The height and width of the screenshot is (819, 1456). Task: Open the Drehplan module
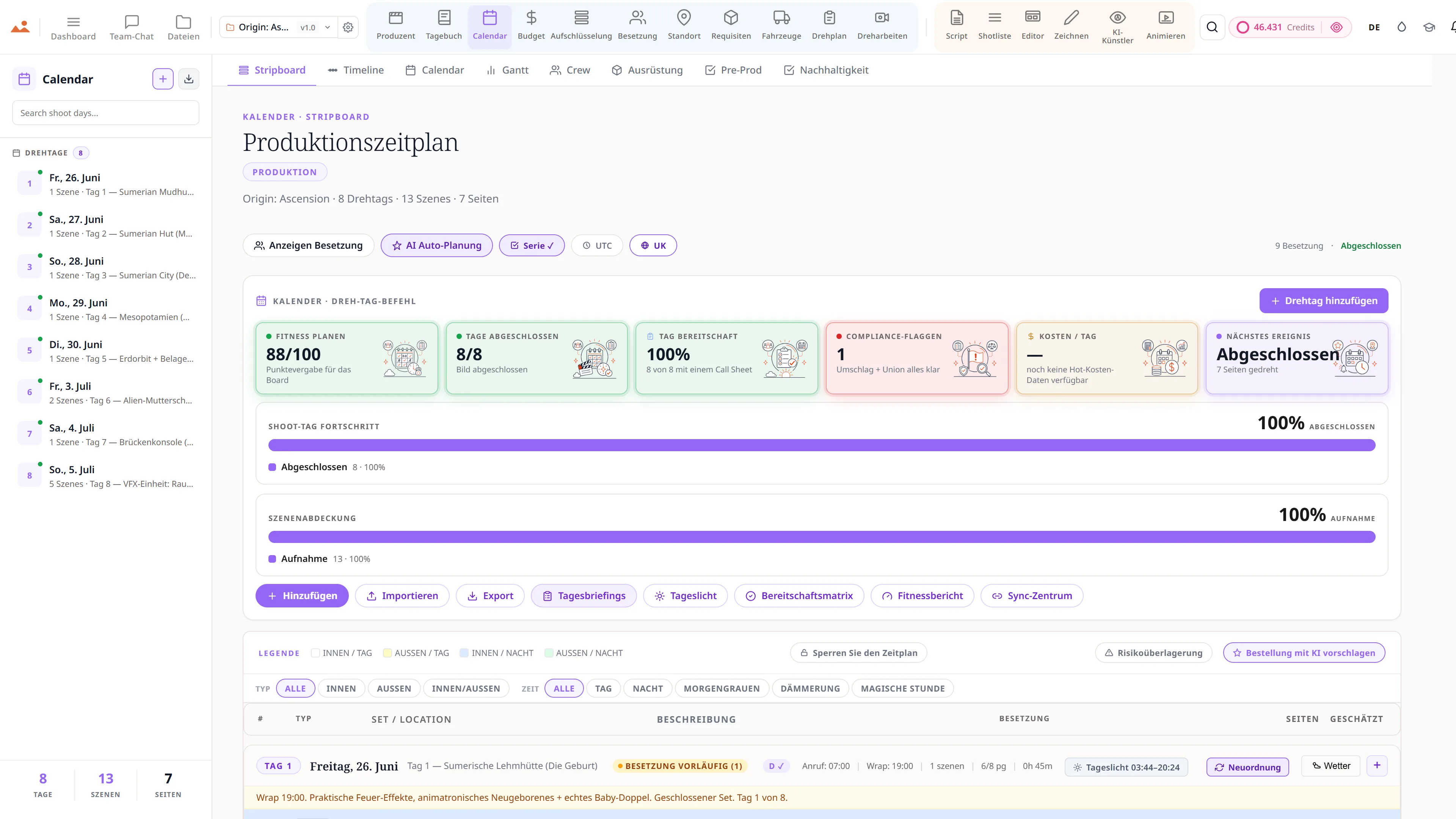point(829,27)
